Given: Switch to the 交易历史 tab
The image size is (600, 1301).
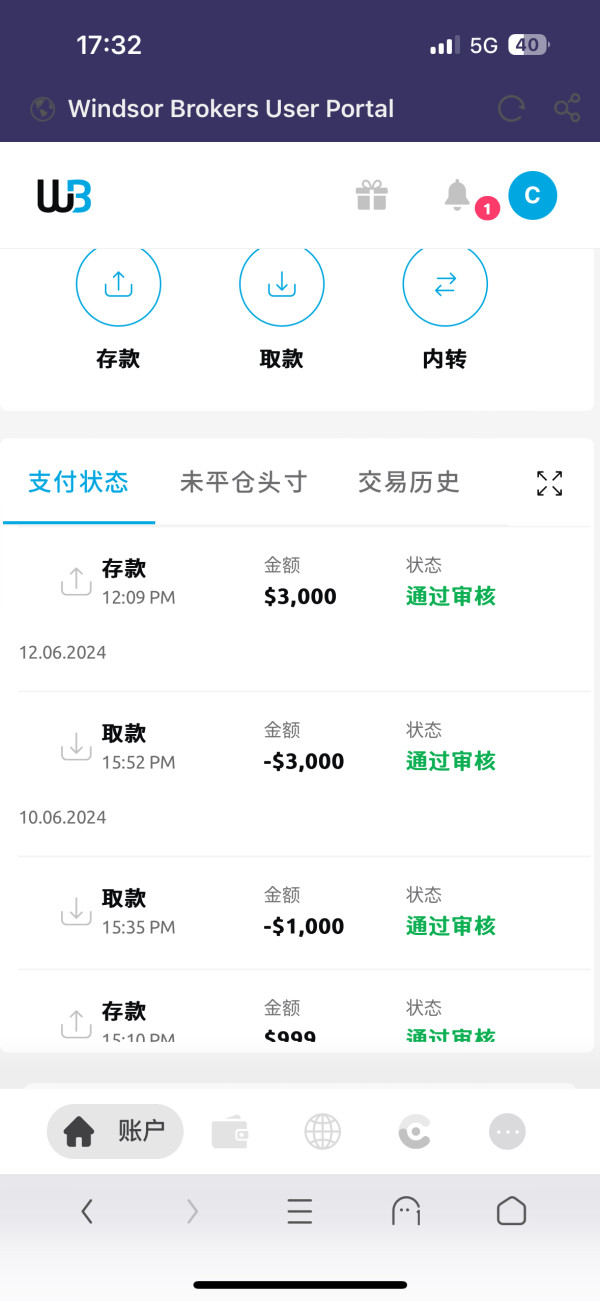Looking at the screenshot, I should [x=408, y=482].
